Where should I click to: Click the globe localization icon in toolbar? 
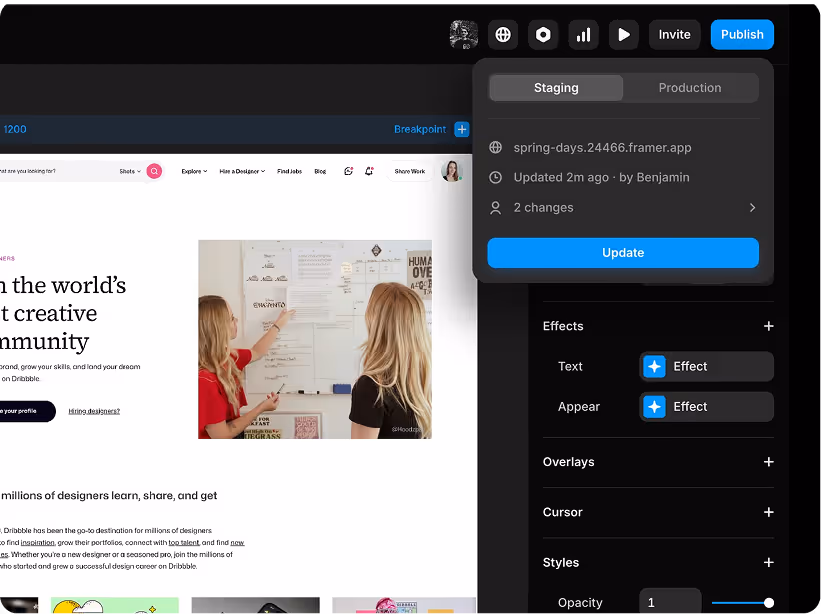click(x=503, y=35)
